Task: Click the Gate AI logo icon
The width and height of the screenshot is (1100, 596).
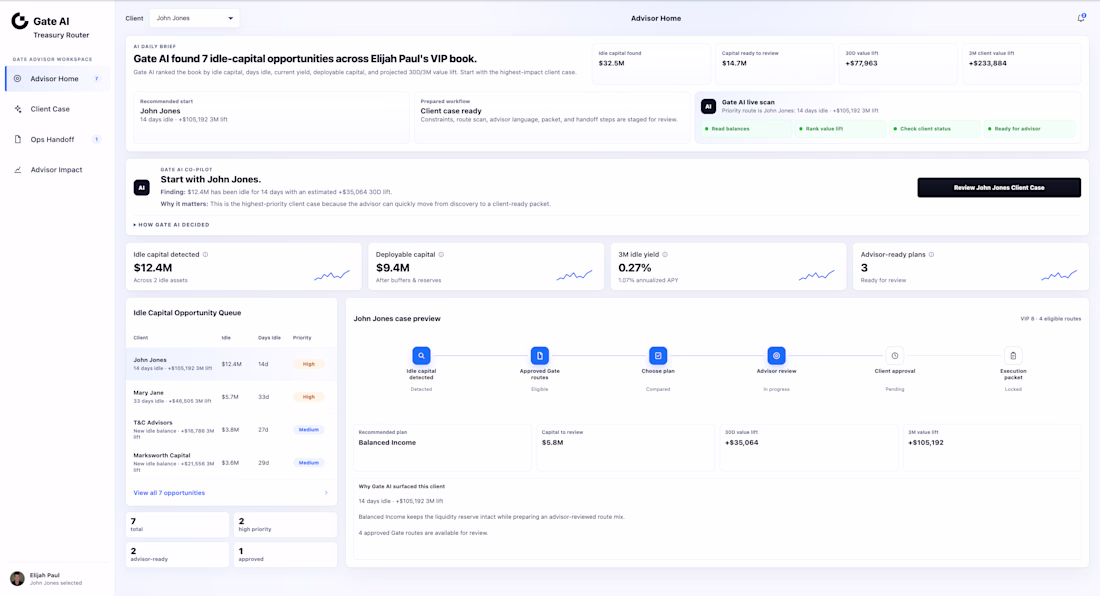Action: pyautogui.click(x=20, y=22)
